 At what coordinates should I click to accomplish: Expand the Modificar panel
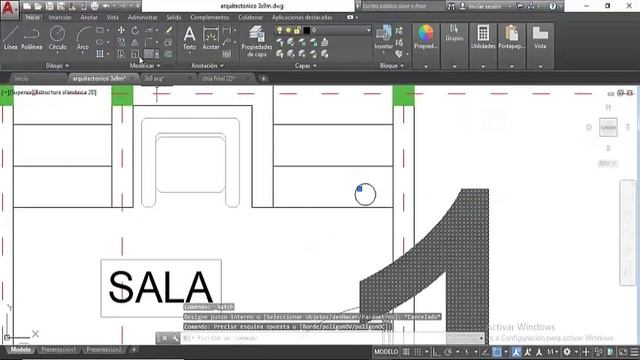click(145, 66)
